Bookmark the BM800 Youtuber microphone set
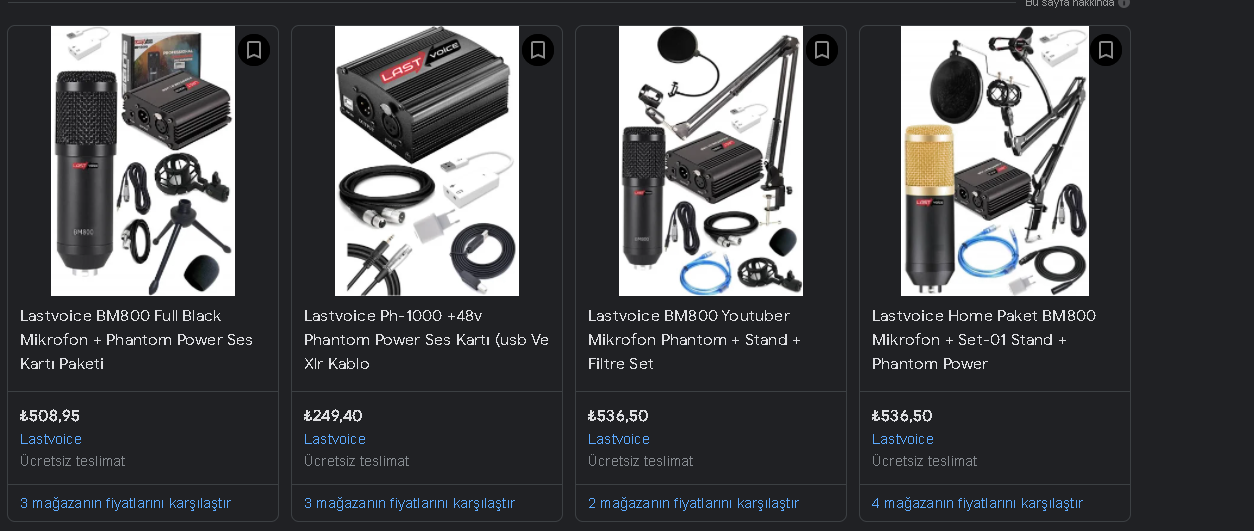The image size is (1254, 531). coord(822,50)
